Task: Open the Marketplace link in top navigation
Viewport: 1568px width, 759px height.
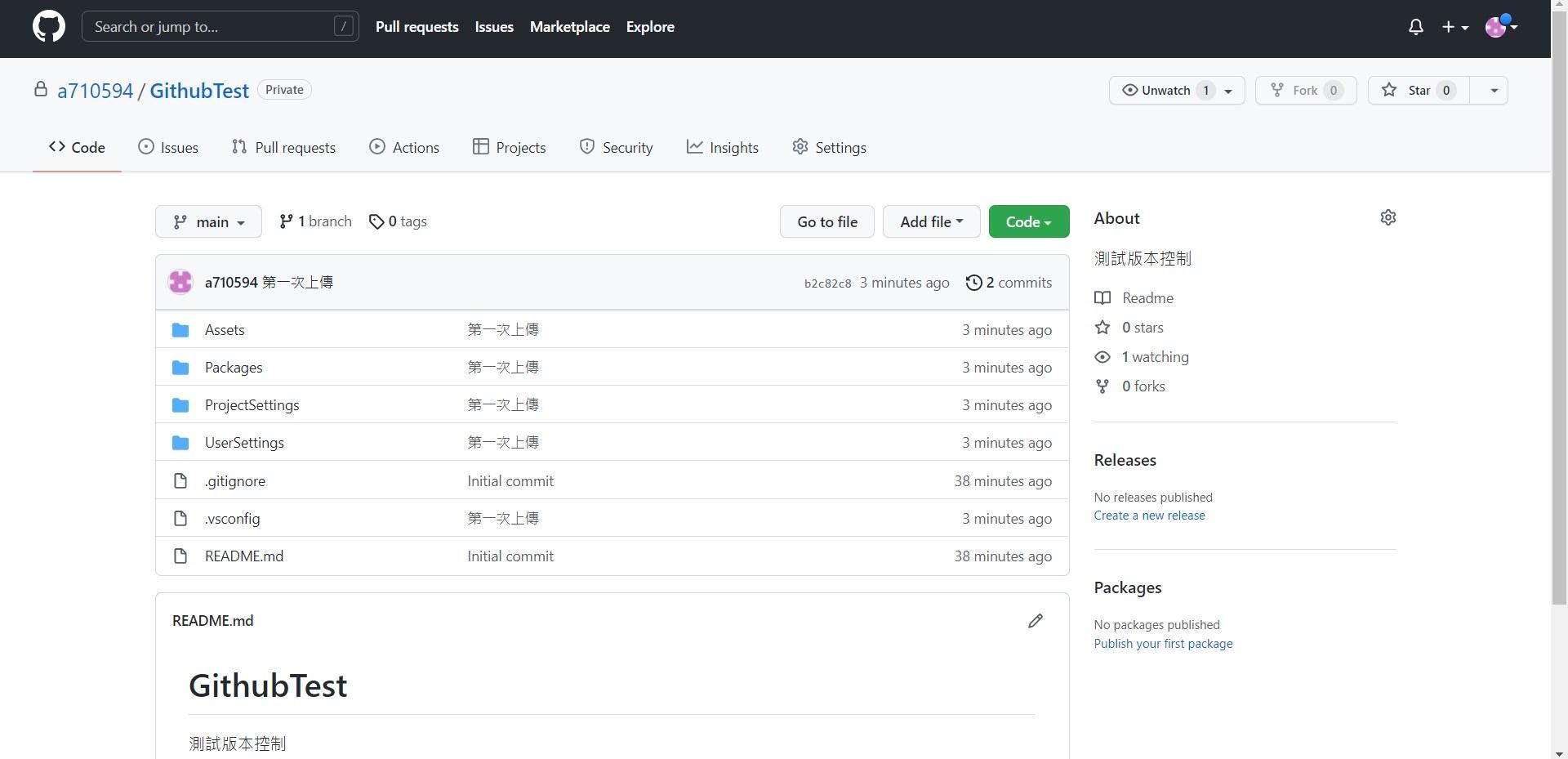Action: pos(570,27)
